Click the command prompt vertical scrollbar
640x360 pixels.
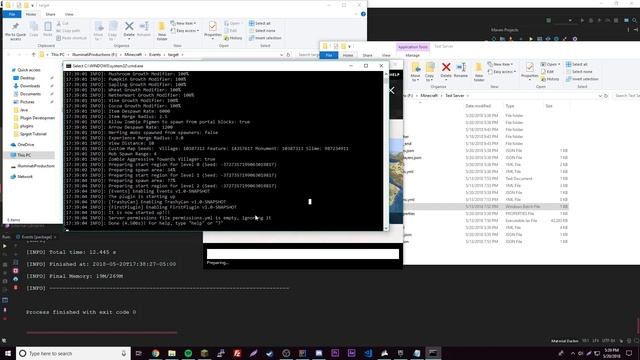[386, 151]
